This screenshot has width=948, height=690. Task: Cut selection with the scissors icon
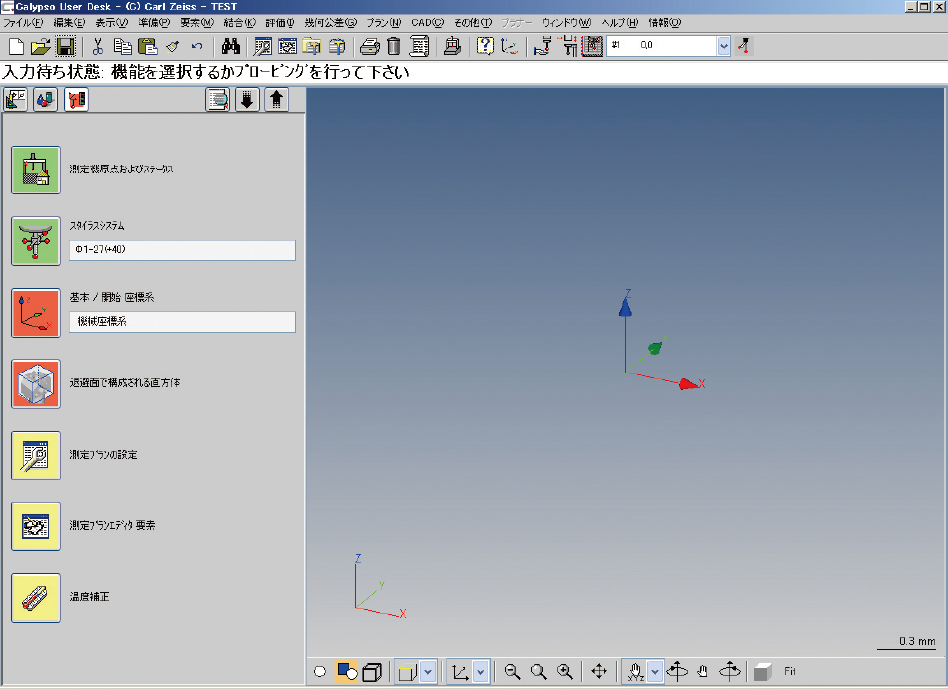click(97, 46)
